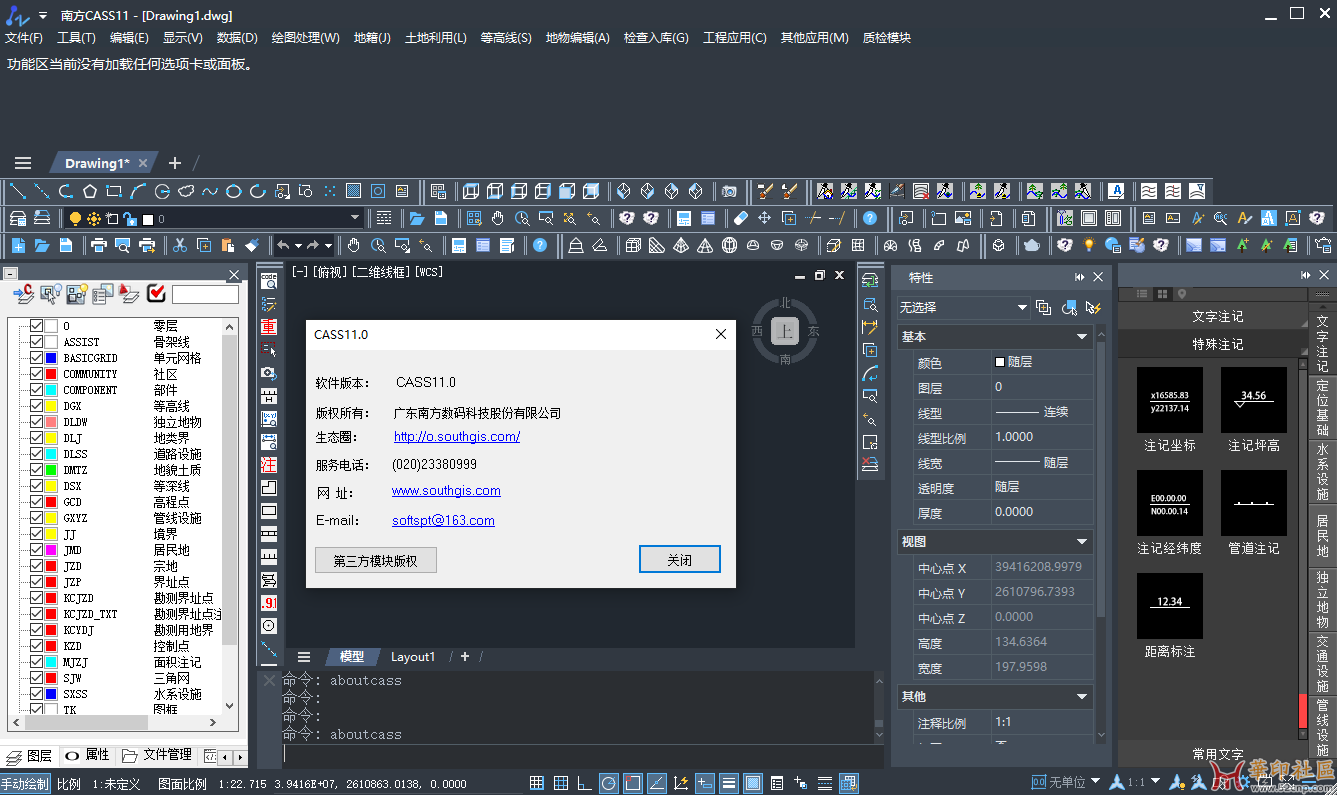Viewport: 1337px width, 795px height.
Task: Add a new drawing tab with plus button
Action: 175,163
